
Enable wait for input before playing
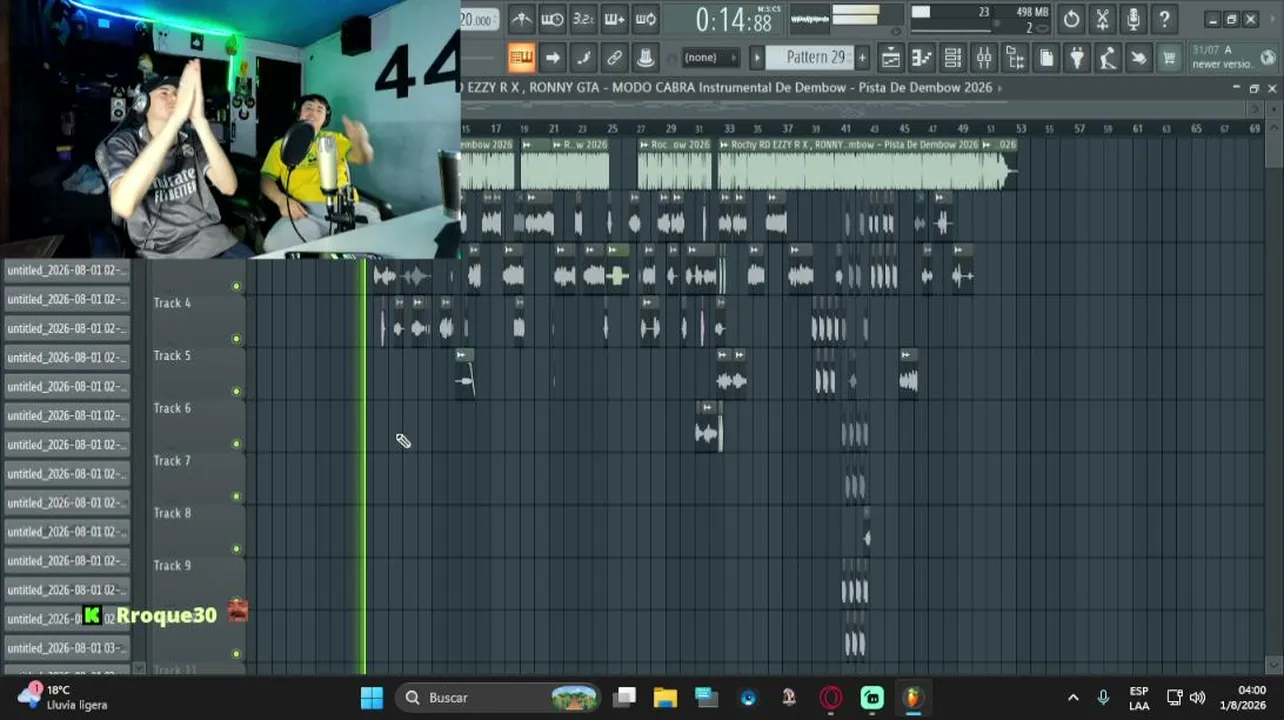coord(552,19)
